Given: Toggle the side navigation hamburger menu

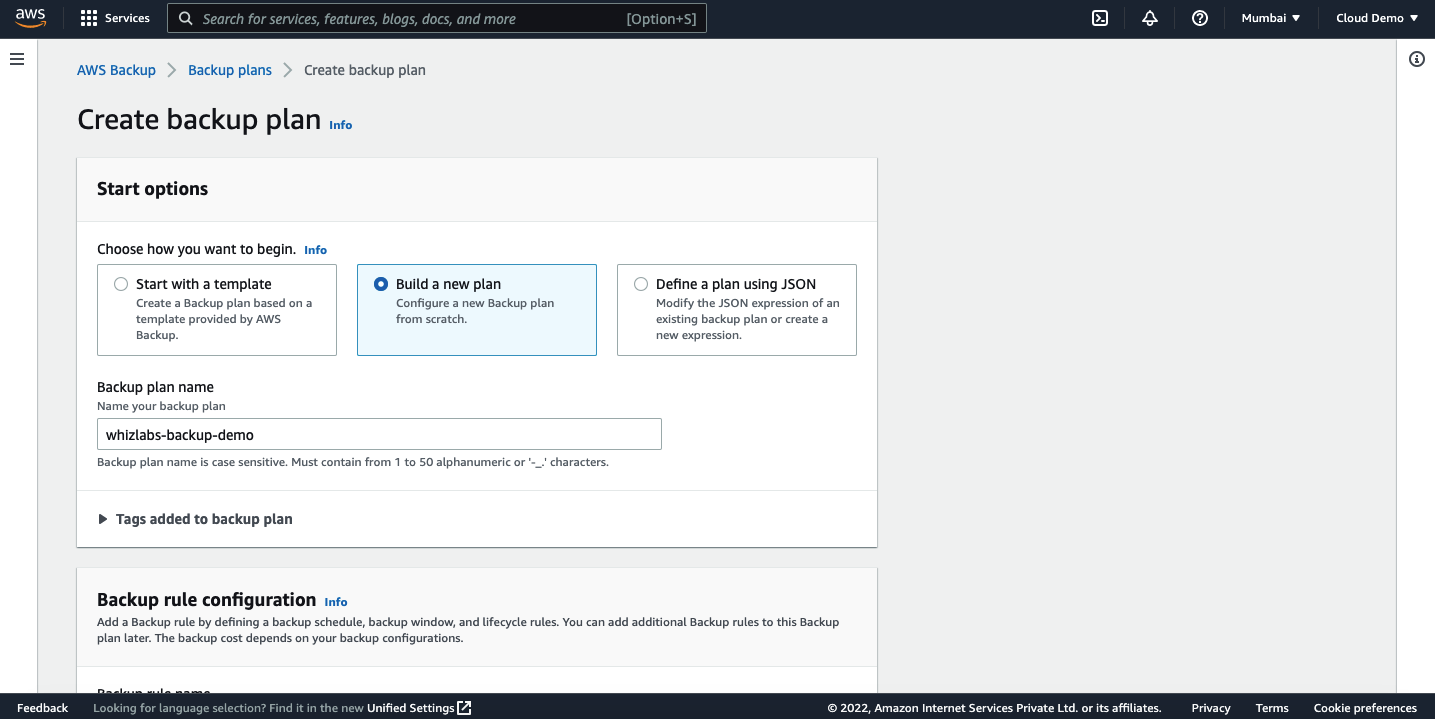Looking at the screenshot, I should coord(17,60).
